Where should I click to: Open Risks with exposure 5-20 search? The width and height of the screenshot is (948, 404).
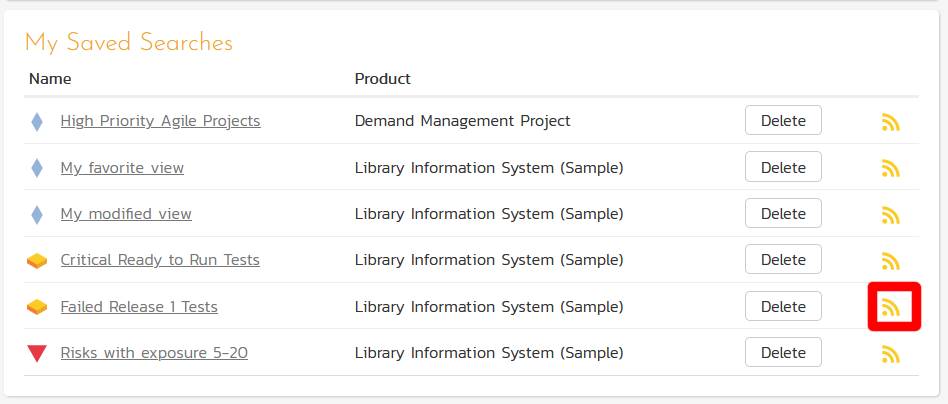[x=154, y=353]
